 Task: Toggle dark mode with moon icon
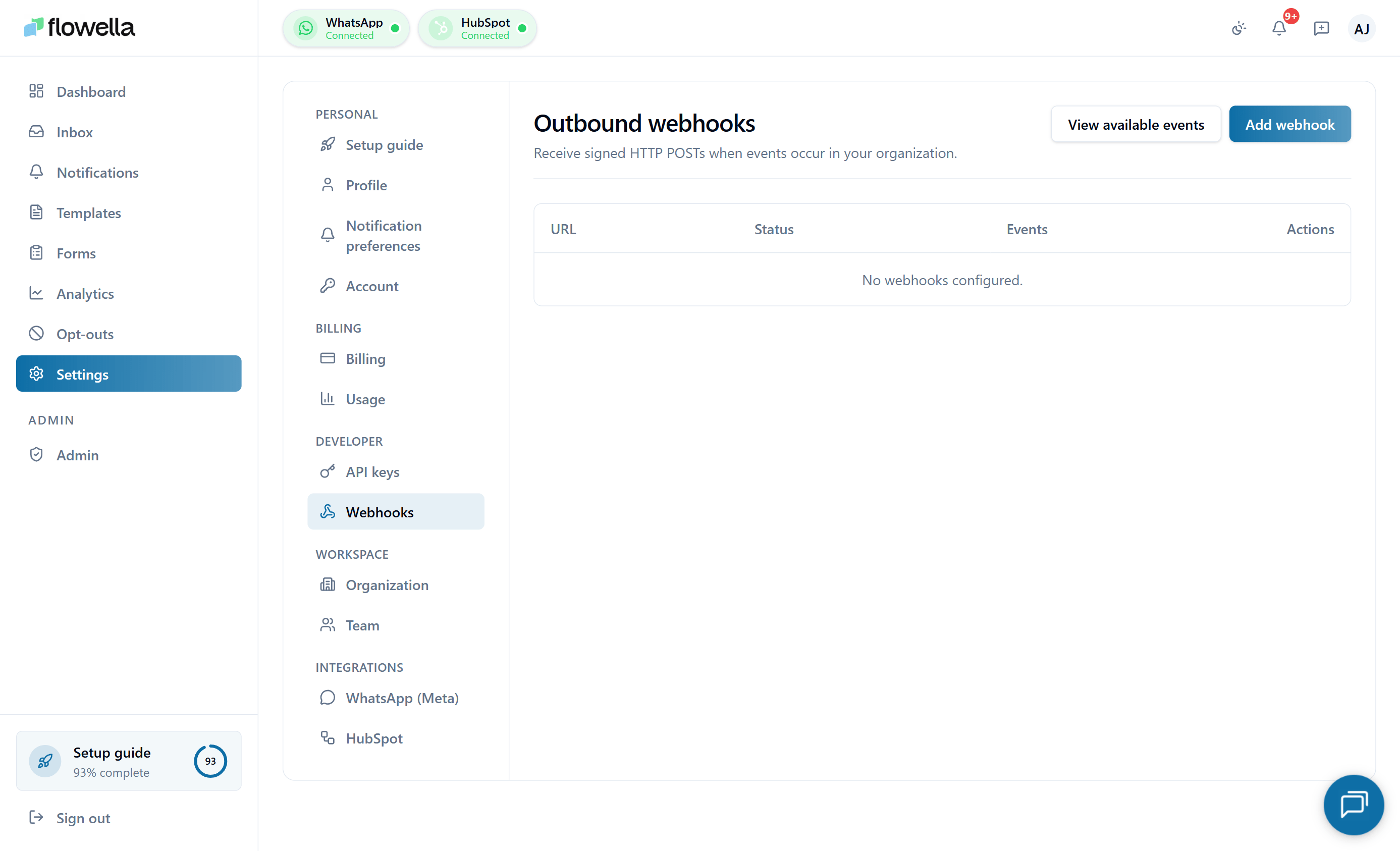tap(1239, 28)
